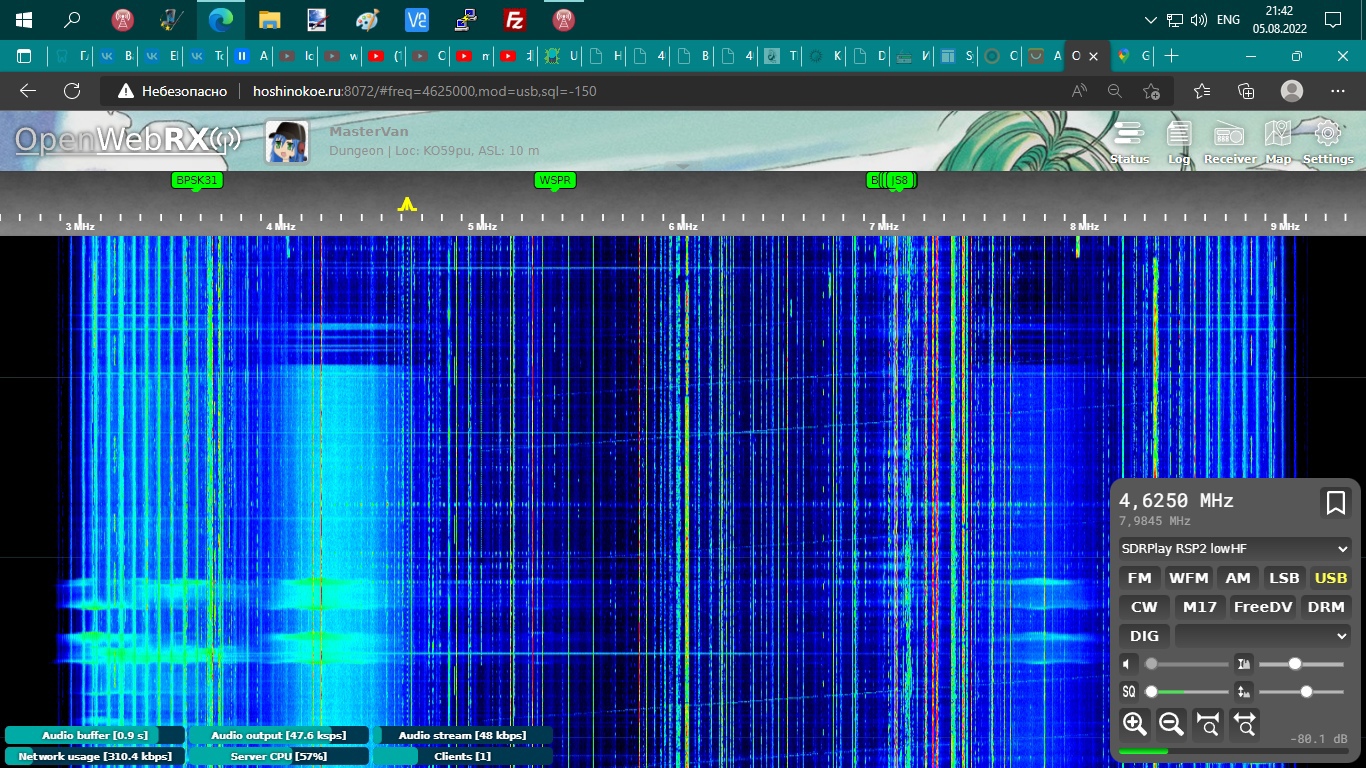This screenshot has height=768, width=1366.
Task: Click the squelch level slider
Action: click(x=1188, y=691)
